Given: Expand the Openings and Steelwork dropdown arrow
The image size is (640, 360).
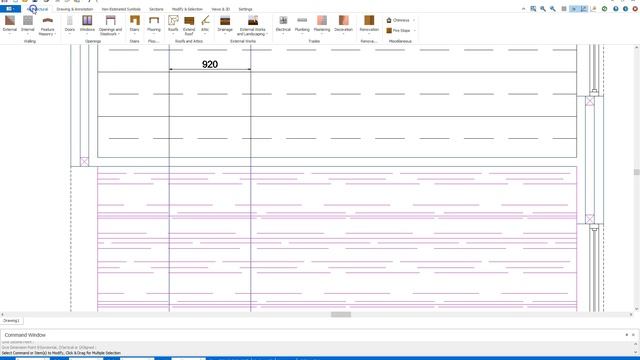Looking at the screenshot, I should [119, 34].
